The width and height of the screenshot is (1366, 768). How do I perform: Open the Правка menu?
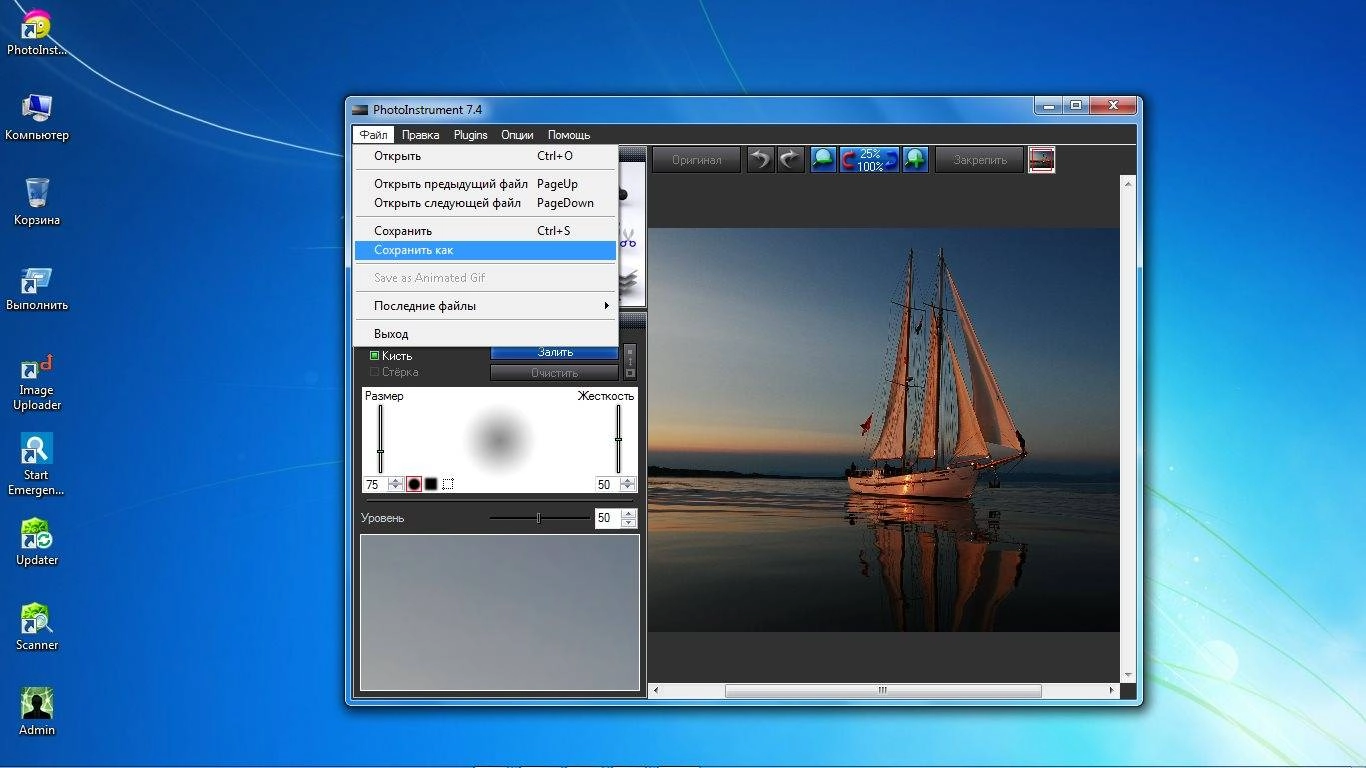pos(421,135)
